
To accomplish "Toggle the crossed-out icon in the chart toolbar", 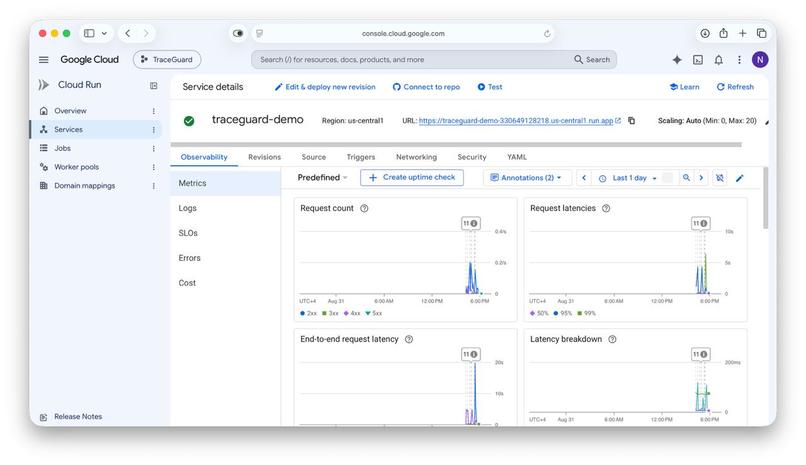I will pyautogui.click(x=720, y=178).
